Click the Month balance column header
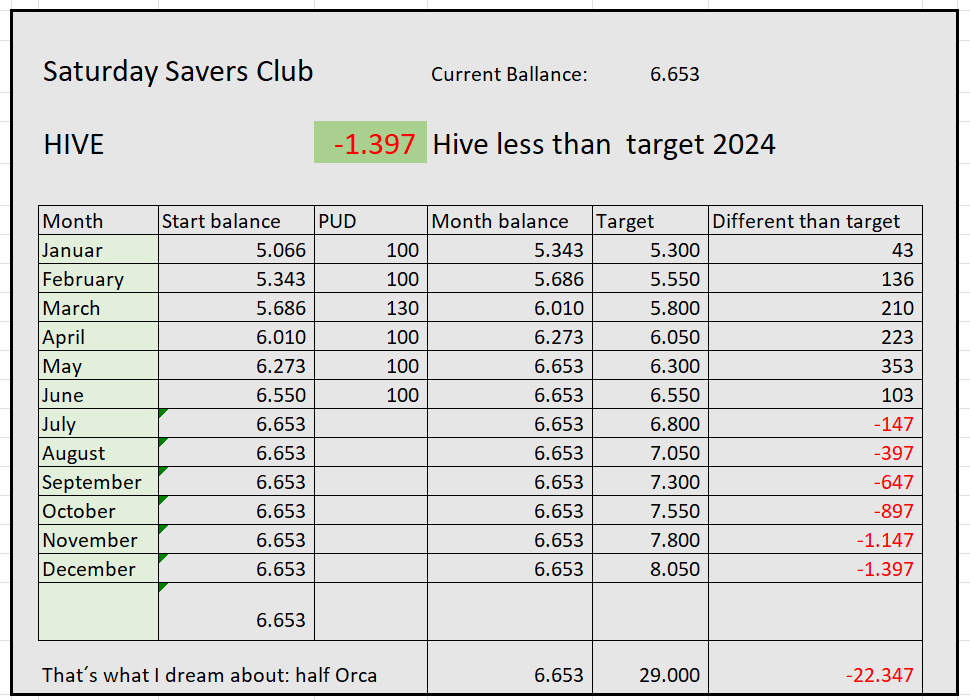The height and width of the screenshot is (700, 970). (510, 221)
